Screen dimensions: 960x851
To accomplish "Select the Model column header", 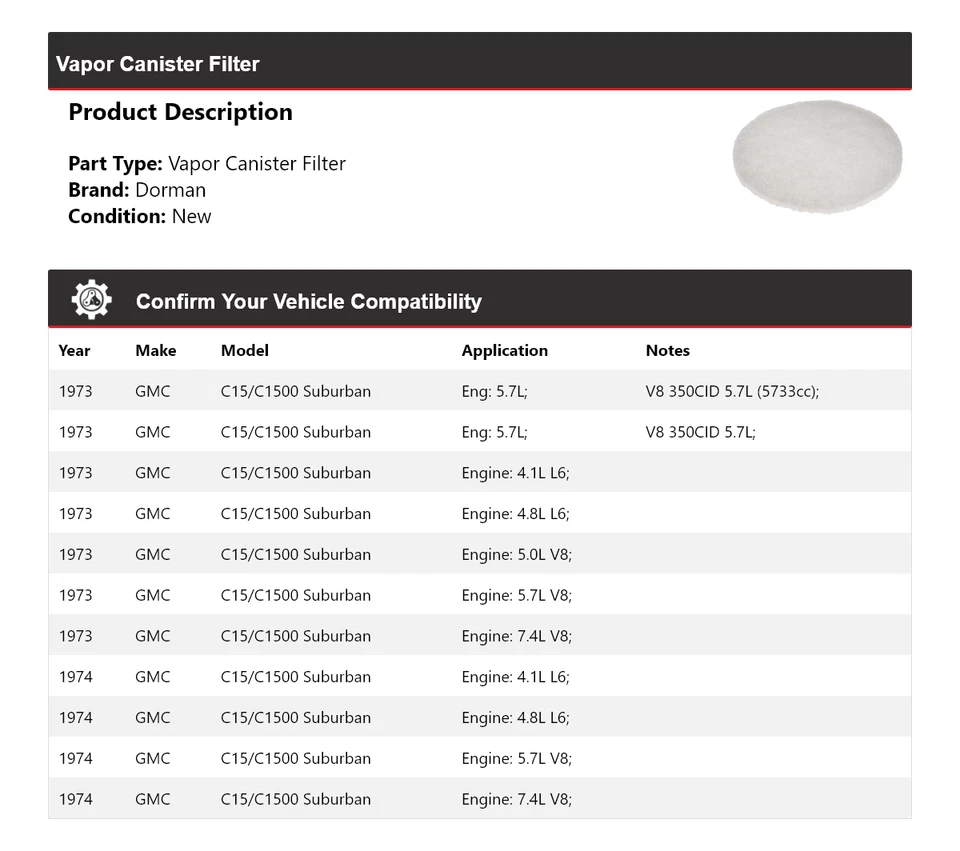I will tap(244, 351).
